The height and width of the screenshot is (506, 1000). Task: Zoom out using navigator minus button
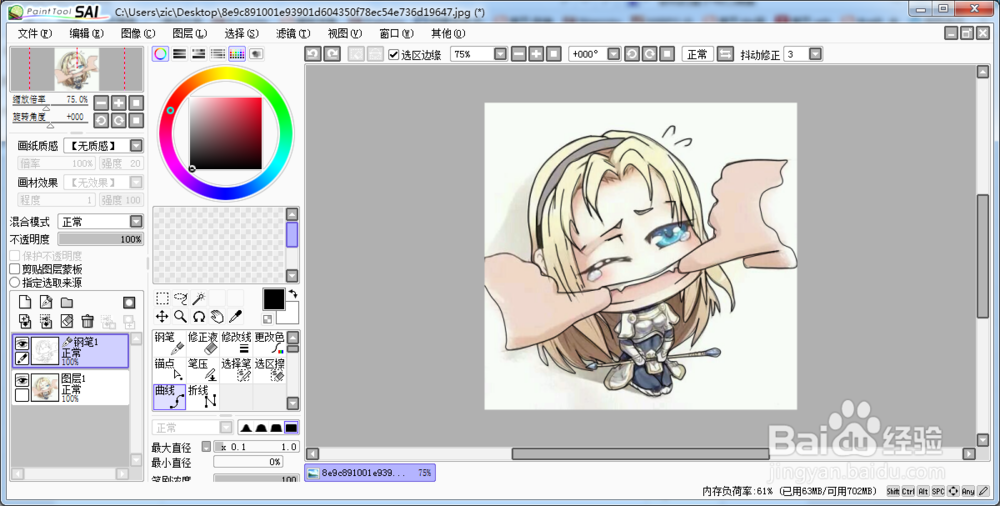tap(101, 103)
